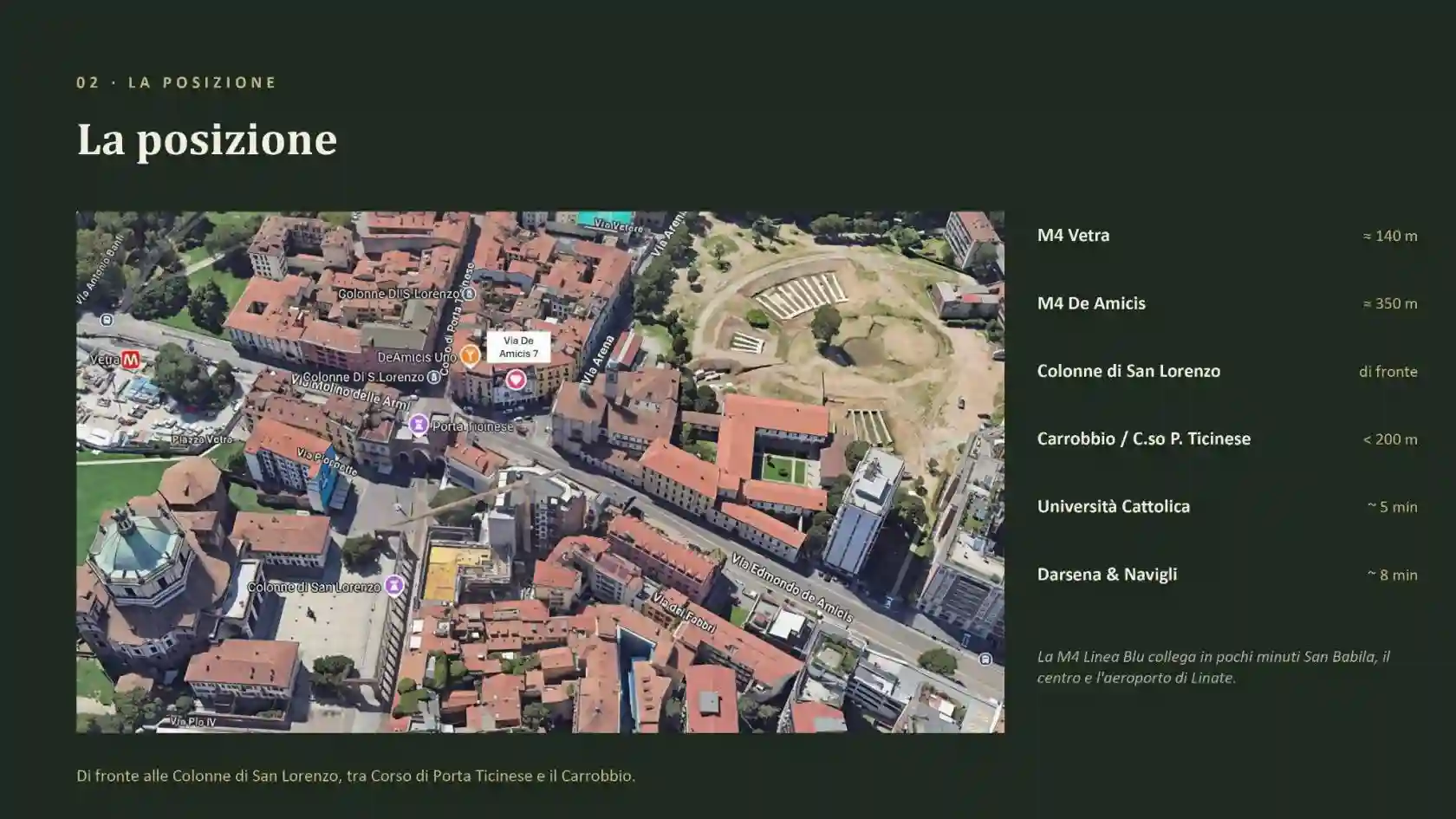The width and height of the screenshot is (1456, 819).
Task: Click the purple Porta Ticinese landmark icon
Action: click(x=419, y=425)
